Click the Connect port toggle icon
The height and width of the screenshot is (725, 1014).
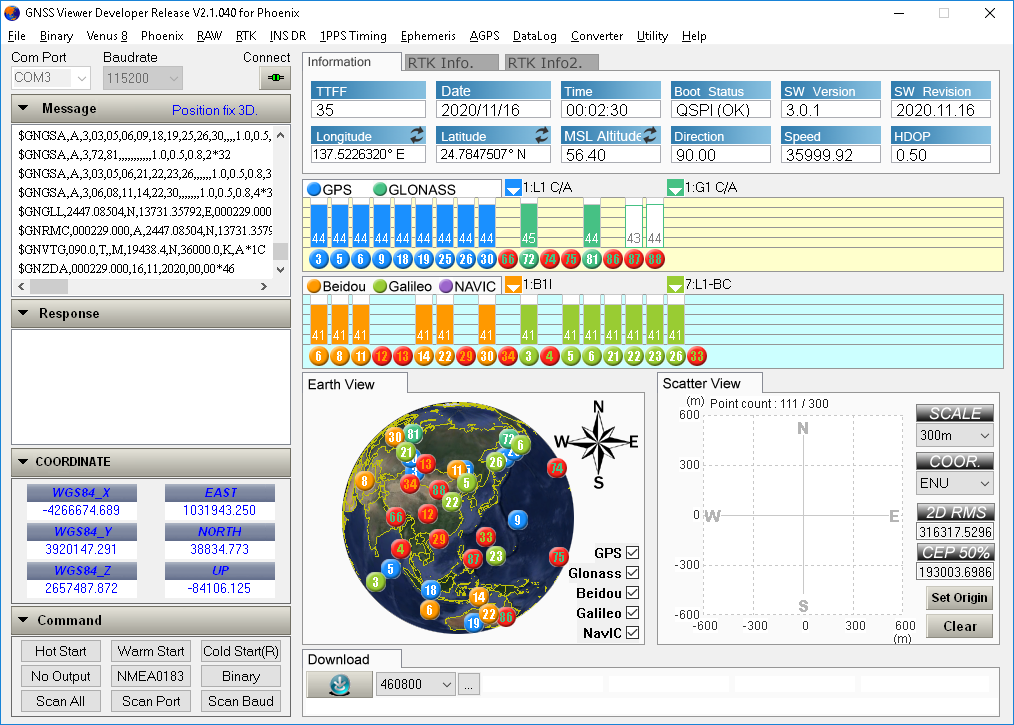pyautogui.click(x=275, y=78)
